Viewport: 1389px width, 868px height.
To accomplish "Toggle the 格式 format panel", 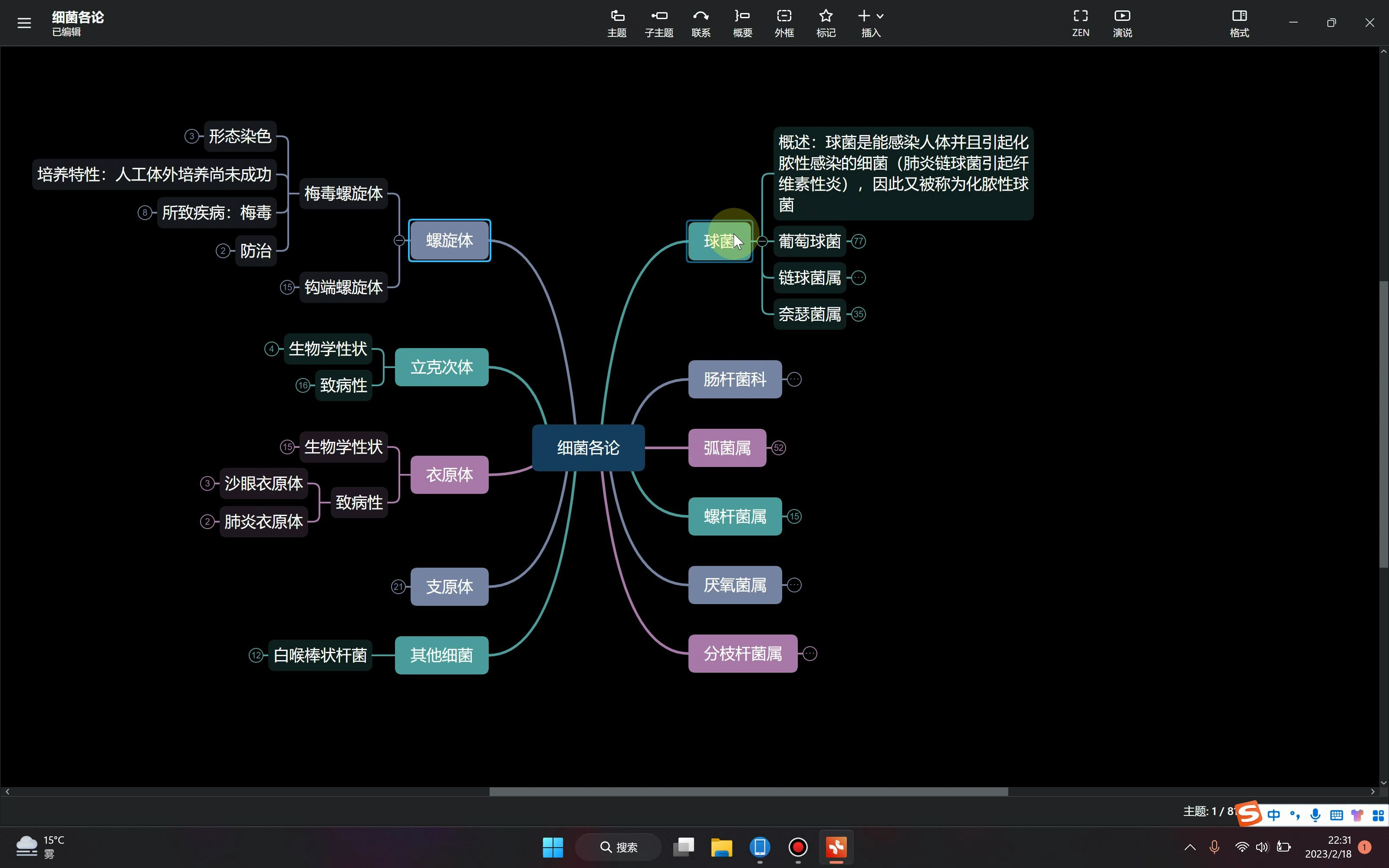I will click(1239, 23).
